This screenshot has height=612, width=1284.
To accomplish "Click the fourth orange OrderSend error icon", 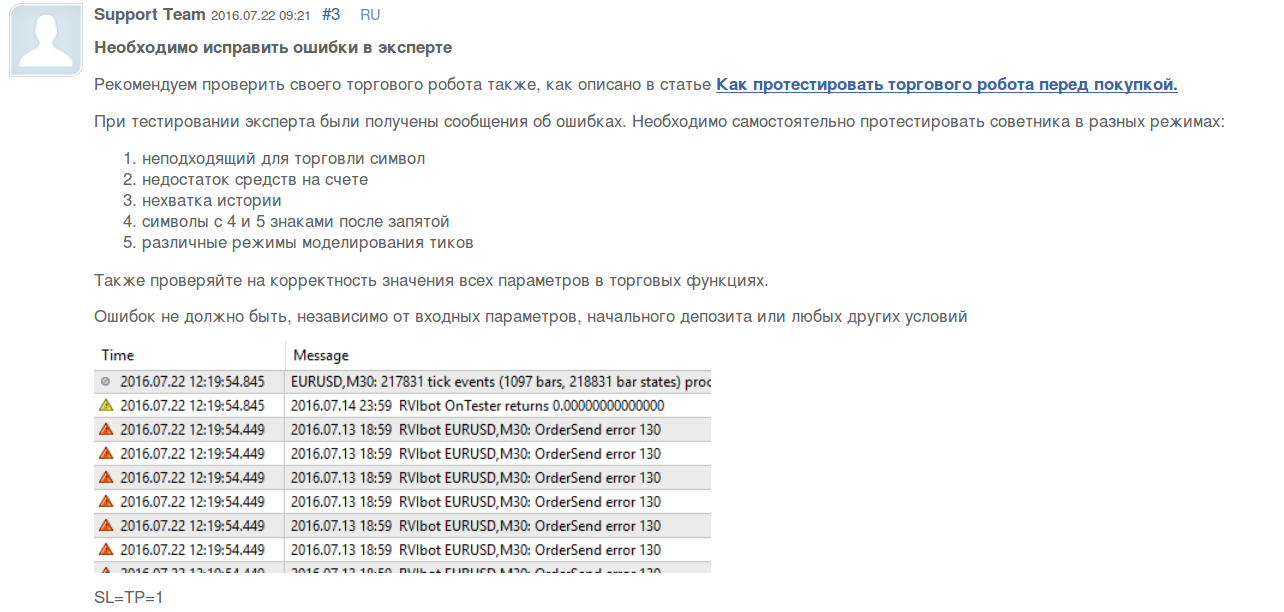I will pyautogui.click(x=106, y=501).
